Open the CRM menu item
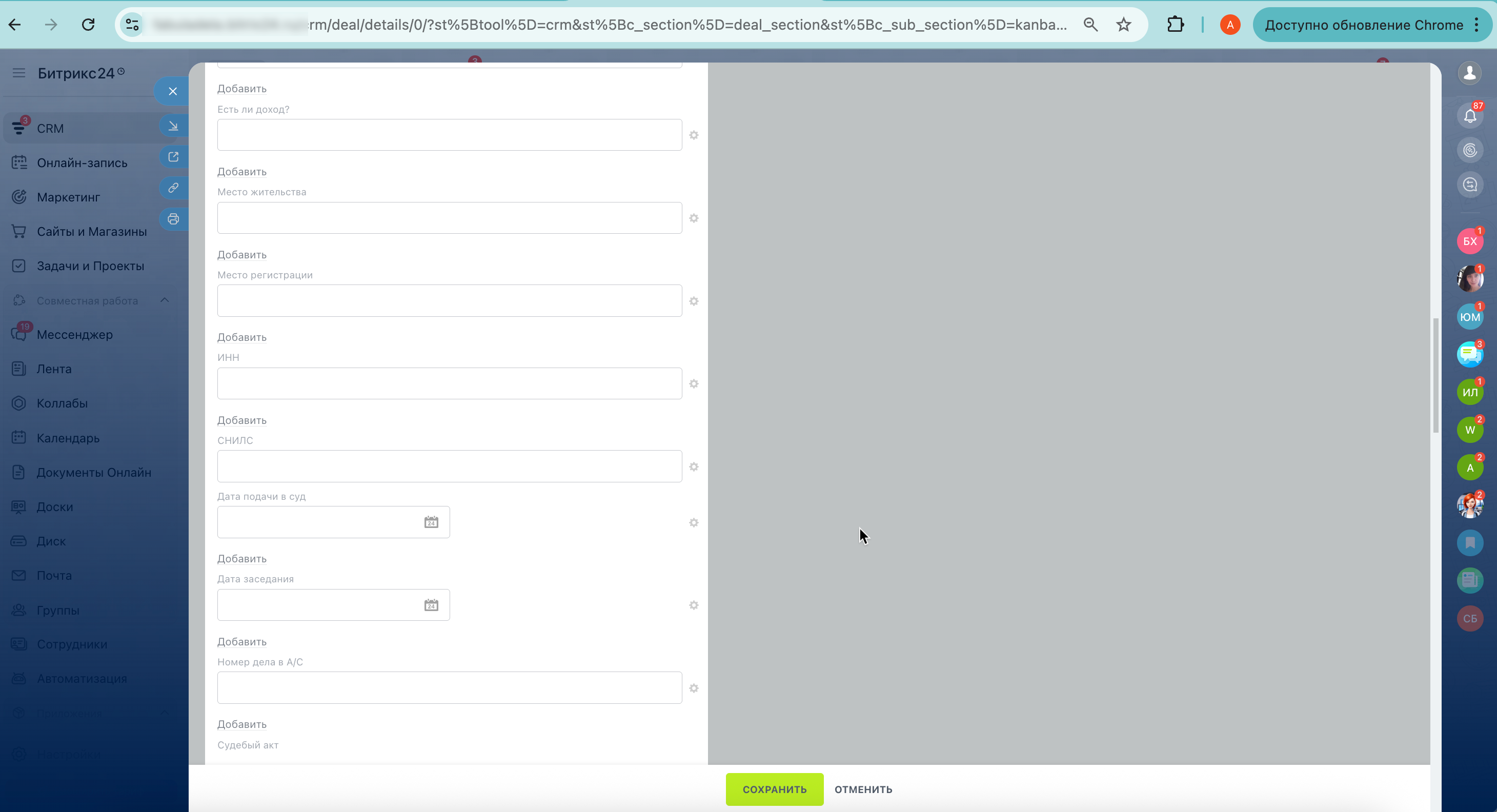Viewport: 1497px width, 812px height. [x=50, y=129]
